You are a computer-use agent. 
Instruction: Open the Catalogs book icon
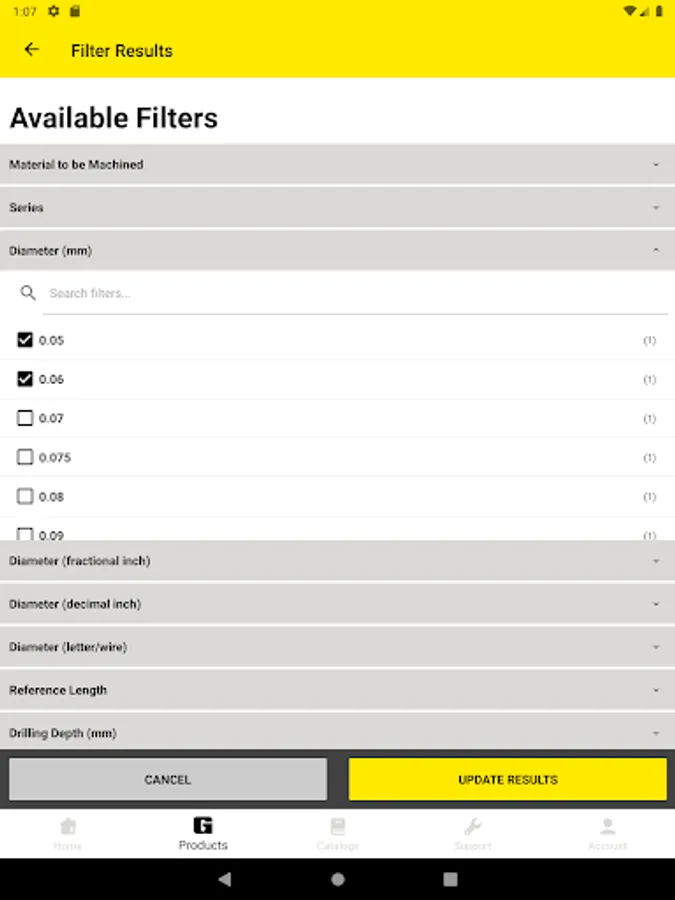(x=338, y=827)
